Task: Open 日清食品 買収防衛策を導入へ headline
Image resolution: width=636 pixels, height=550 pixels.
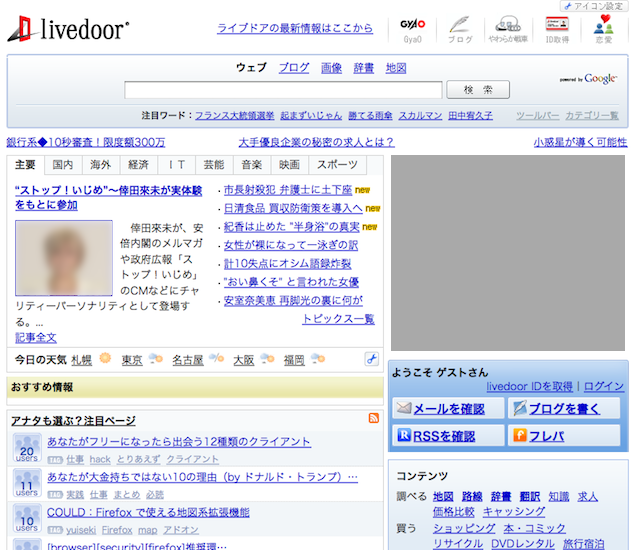Action: point(293,208)
